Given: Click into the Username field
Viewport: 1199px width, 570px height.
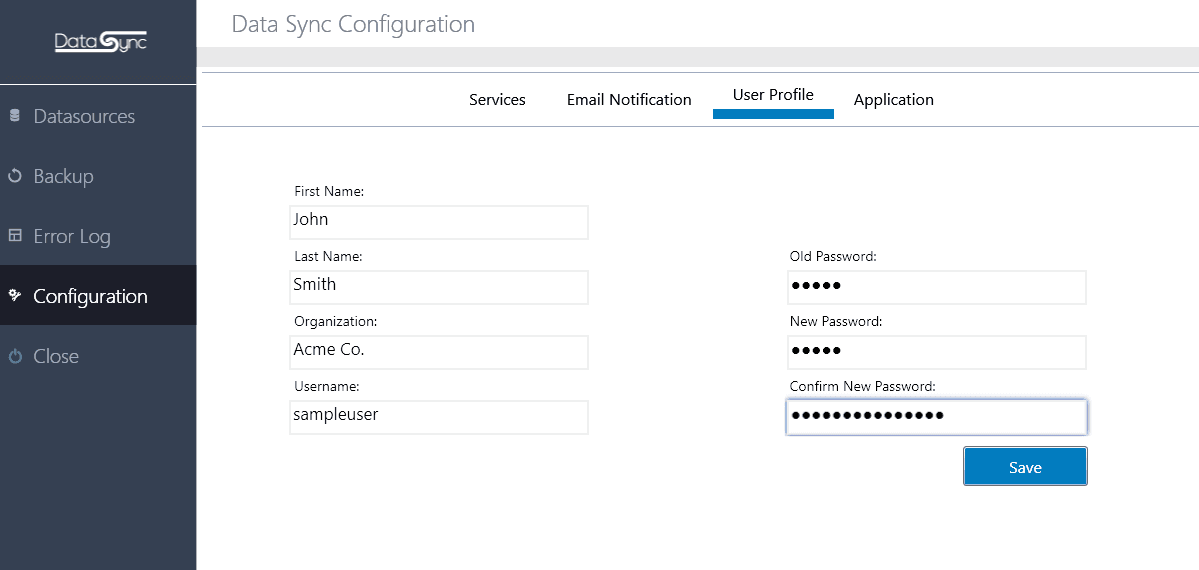Looking at the screenshot, I should coord(439,417).
